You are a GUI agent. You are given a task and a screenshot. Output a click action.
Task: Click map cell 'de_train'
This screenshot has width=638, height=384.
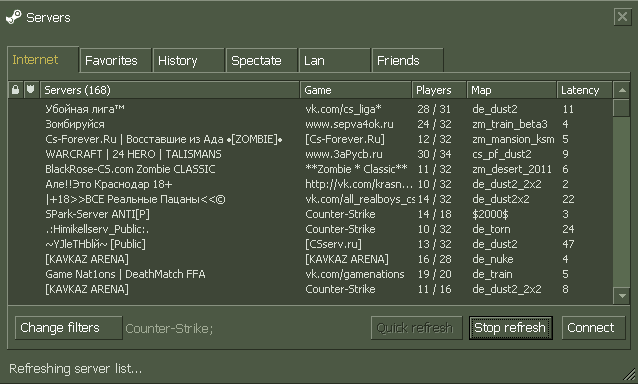(492, 275)
